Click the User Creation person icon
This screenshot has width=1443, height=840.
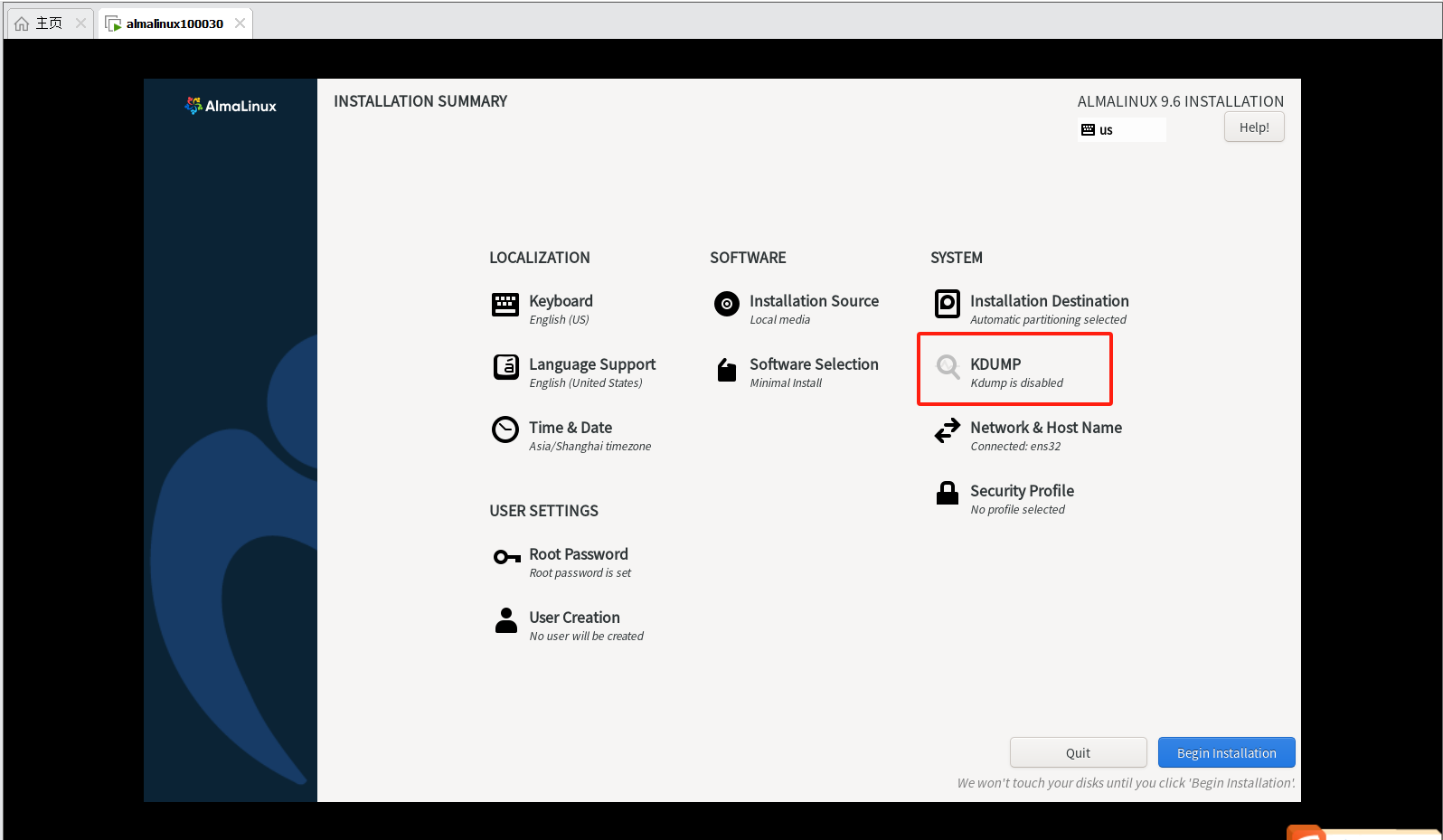point(506,620)
